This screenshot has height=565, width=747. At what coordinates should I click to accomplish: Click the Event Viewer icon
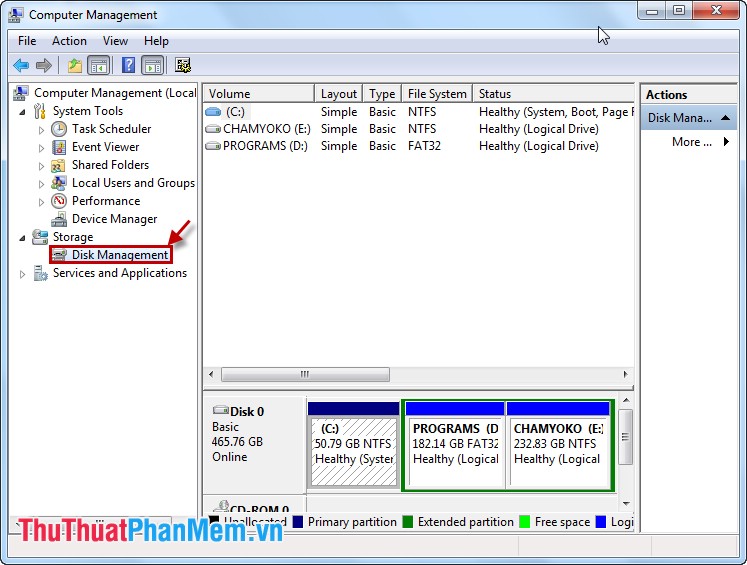(x=59, y=147)
